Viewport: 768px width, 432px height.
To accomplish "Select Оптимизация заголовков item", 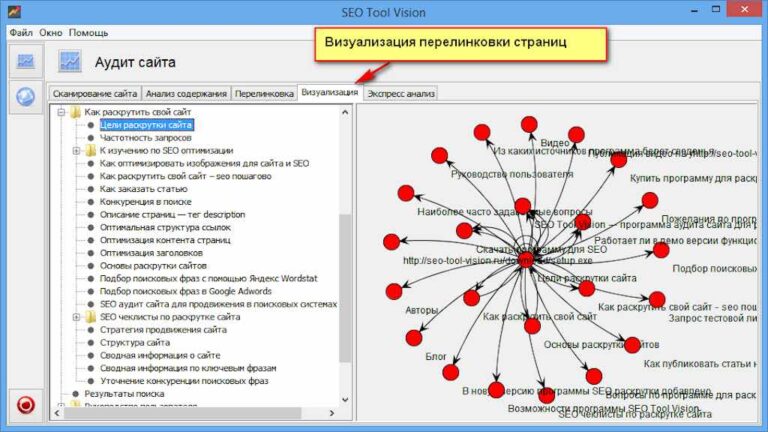I will click(x=151, y=253).
